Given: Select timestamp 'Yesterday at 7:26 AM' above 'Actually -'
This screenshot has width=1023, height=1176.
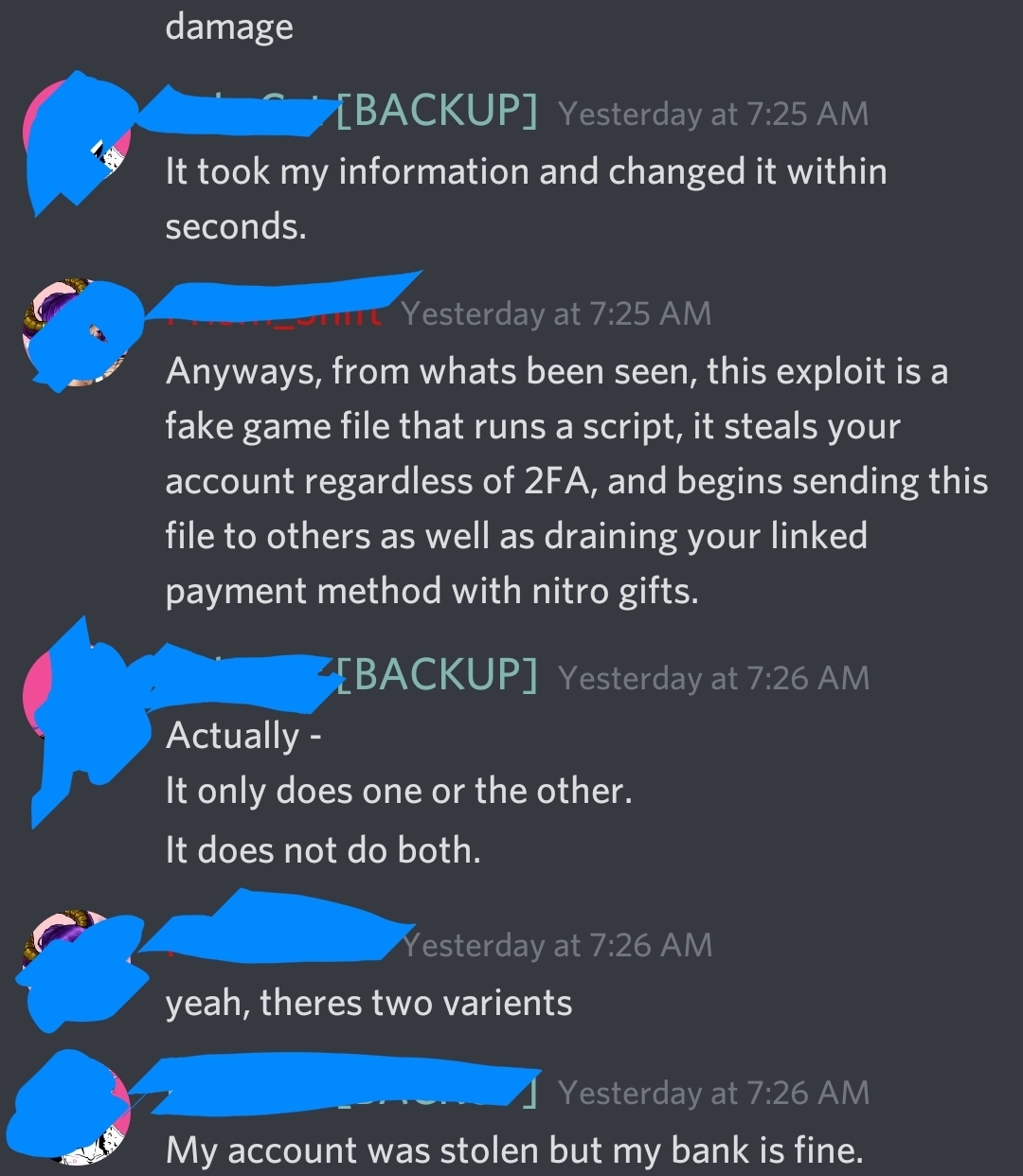Looking at the screenshot, I should pos(713,678).
